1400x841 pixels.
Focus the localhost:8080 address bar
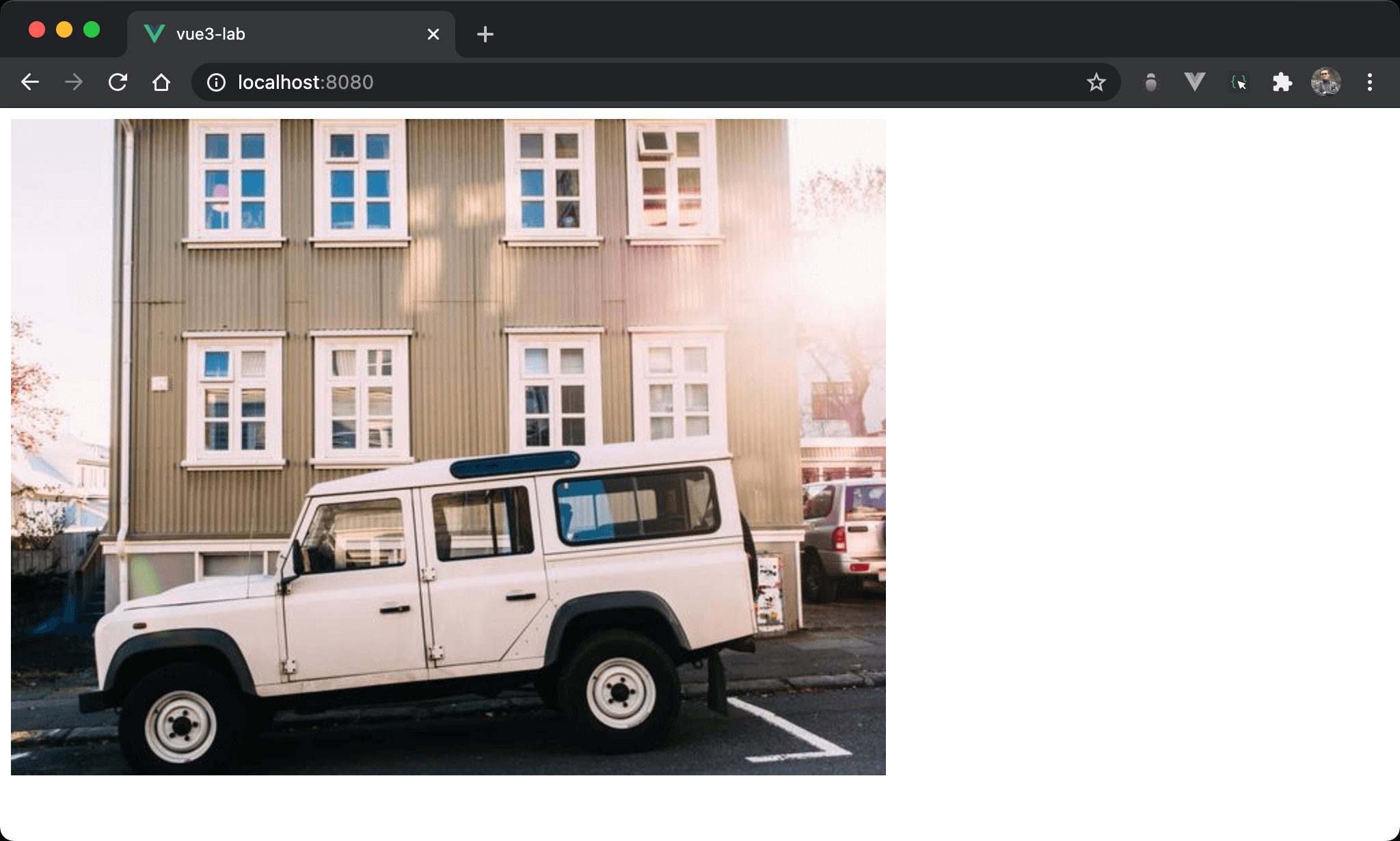pos(615,83)
